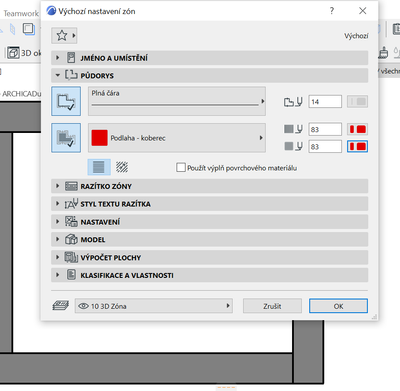Confirm with the OK button
This screenshot has width=400, height=391.
pos(338,306)
